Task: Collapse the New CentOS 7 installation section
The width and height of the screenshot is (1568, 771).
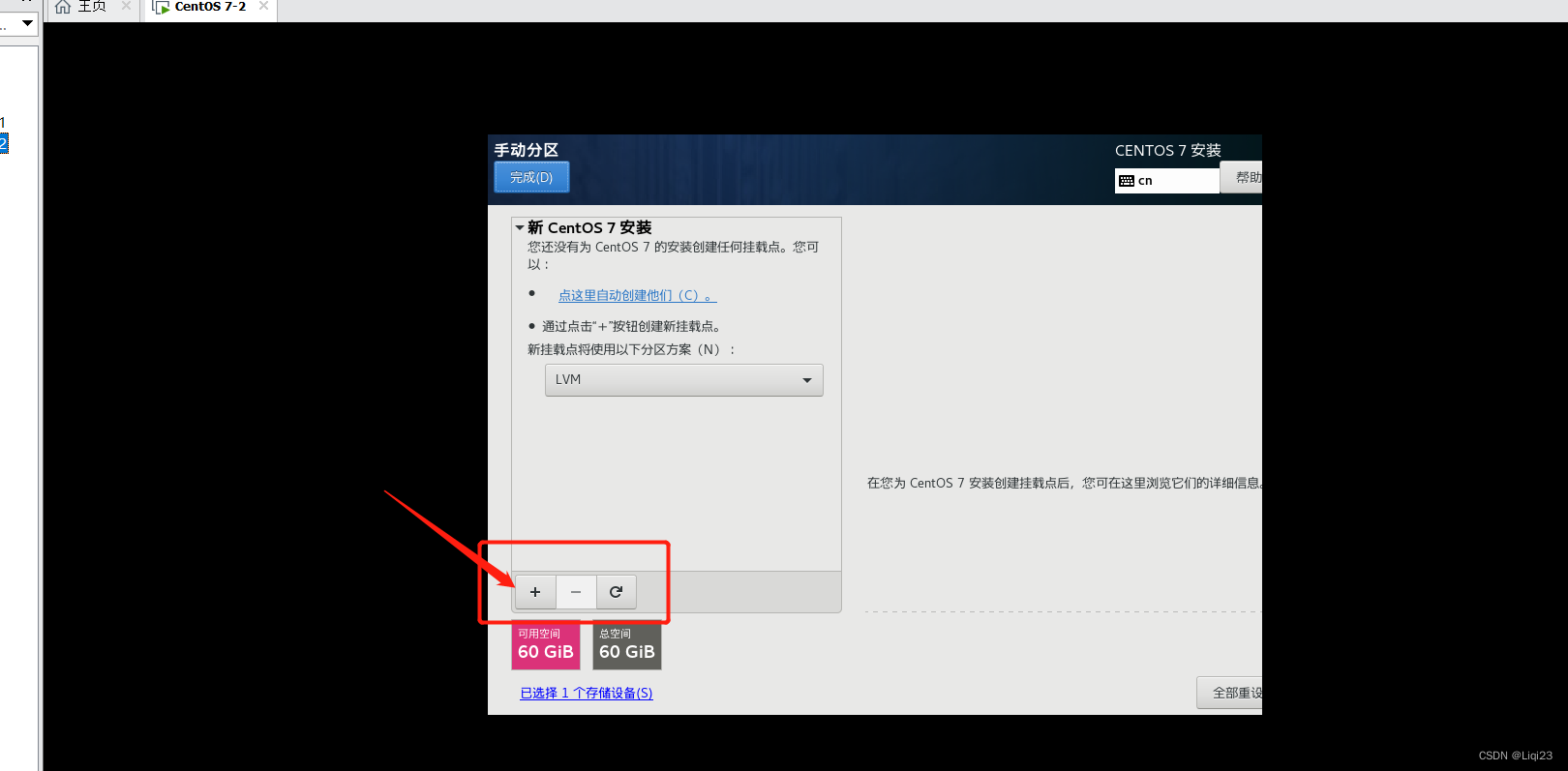Action: point(520,227)
